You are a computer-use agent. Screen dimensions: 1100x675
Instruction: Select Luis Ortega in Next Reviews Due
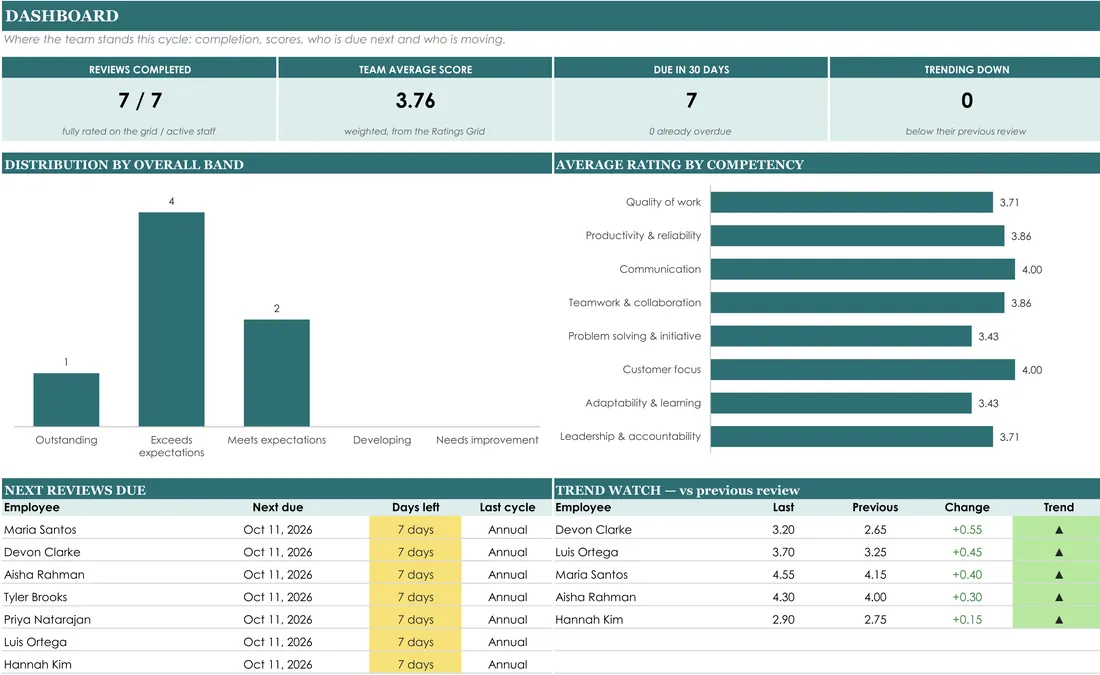35,642
